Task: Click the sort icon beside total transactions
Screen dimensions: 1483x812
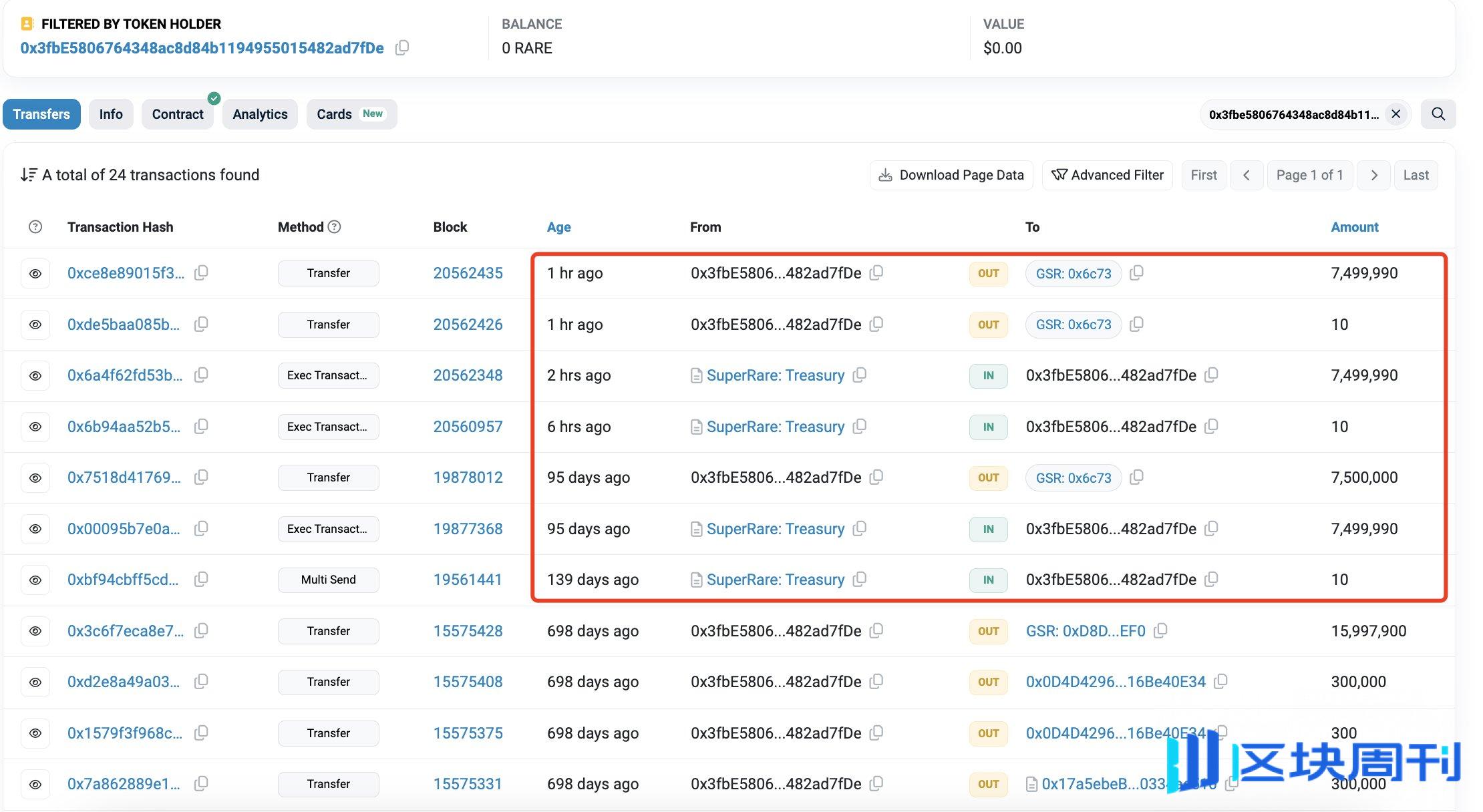Action: tap(28, 175)
